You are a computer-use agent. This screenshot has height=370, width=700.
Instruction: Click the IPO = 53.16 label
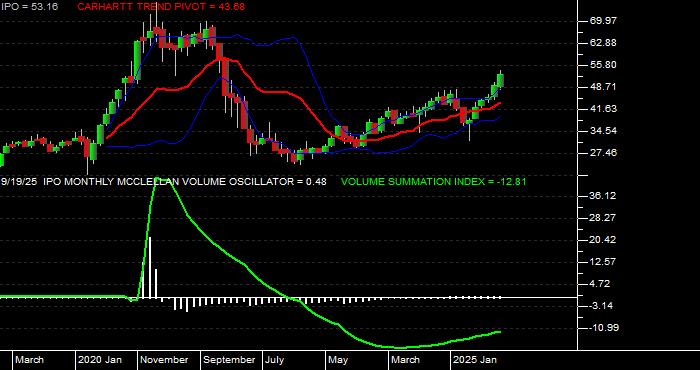[x=29, y=6]
